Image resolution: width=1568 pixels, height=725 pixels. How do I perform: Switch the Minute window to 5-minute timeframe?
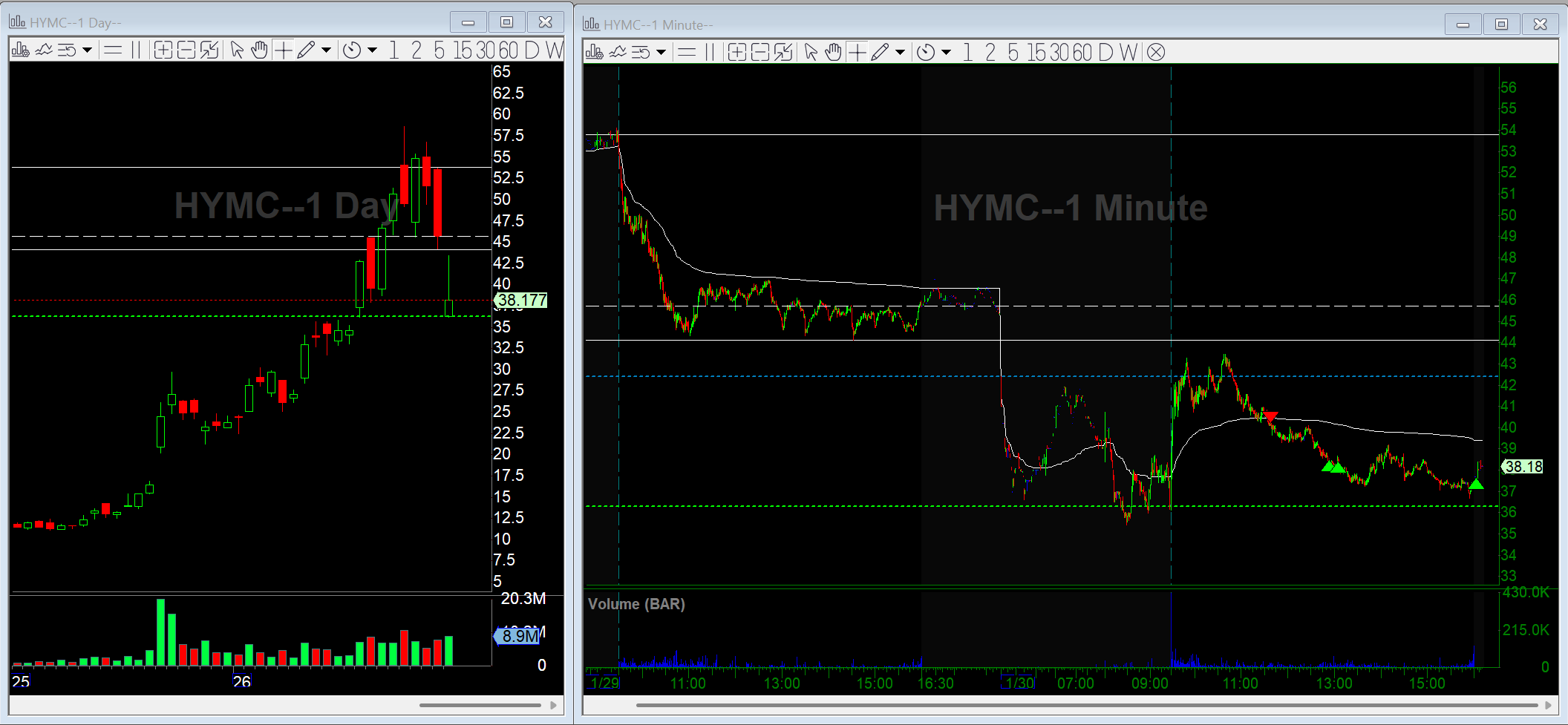[x=1013, y=52]
